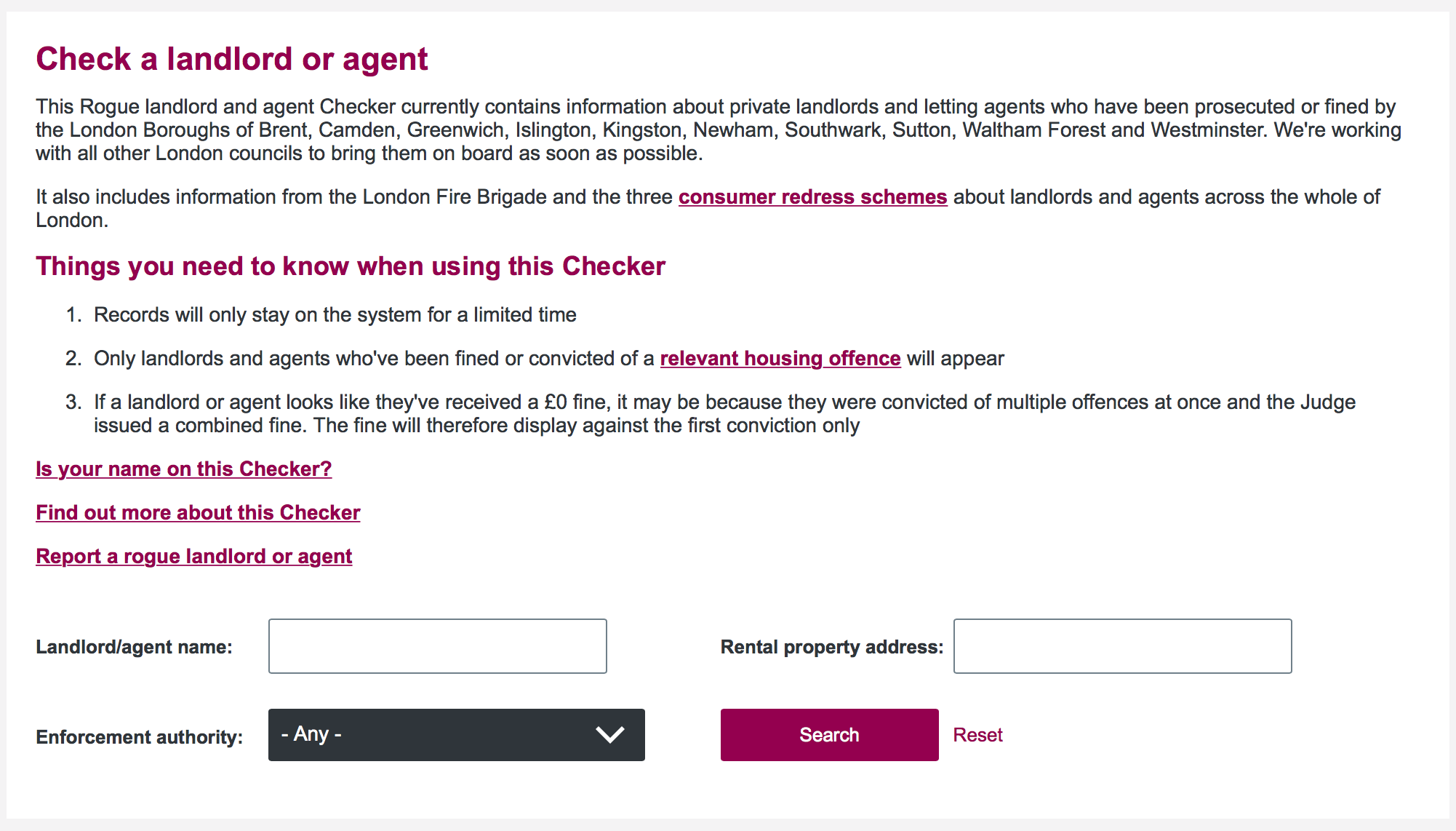Click the 'Rental property address:' label

point(831,647)
